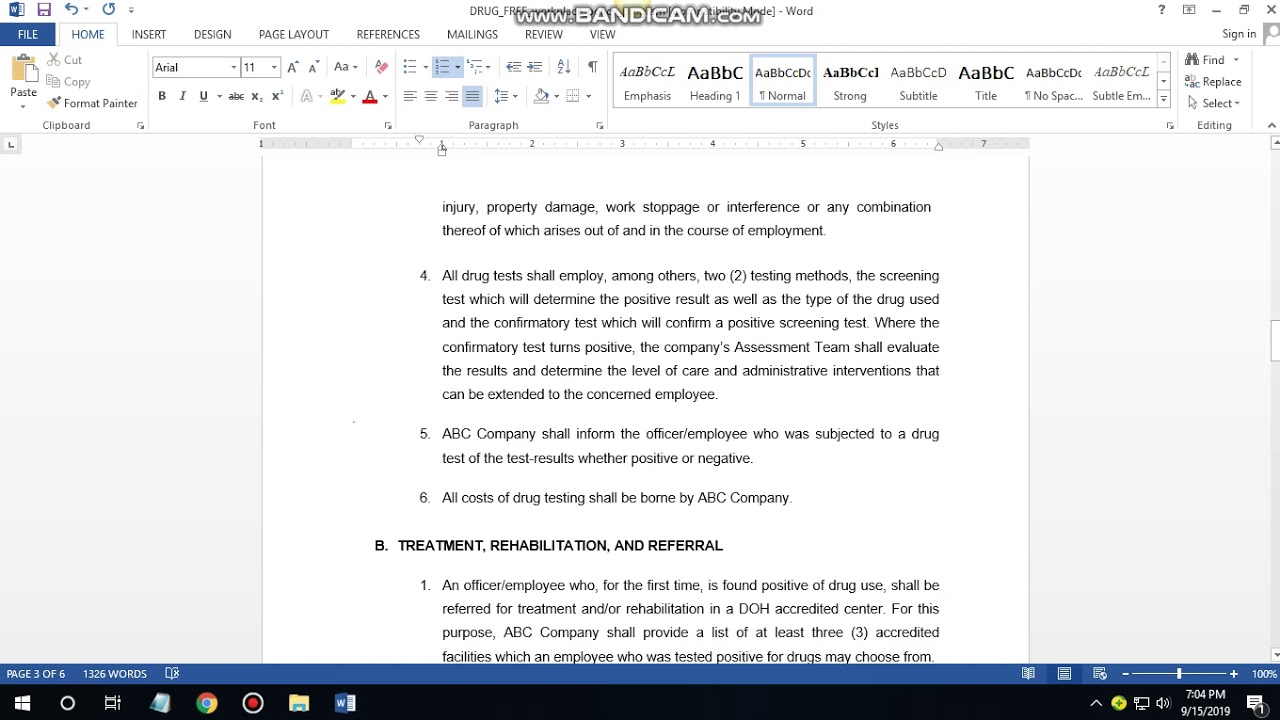Open the font size dropdown

coord(274,67)
